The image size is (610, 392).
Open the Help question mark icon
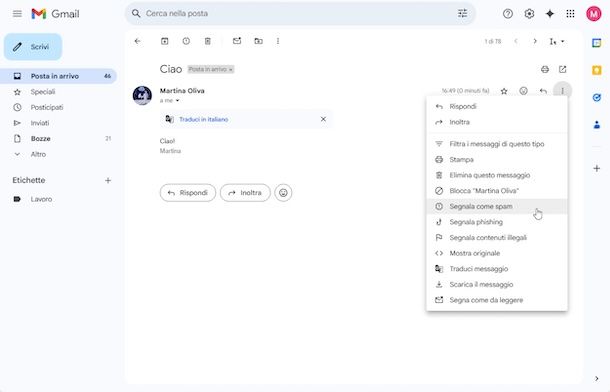point(508,14)
